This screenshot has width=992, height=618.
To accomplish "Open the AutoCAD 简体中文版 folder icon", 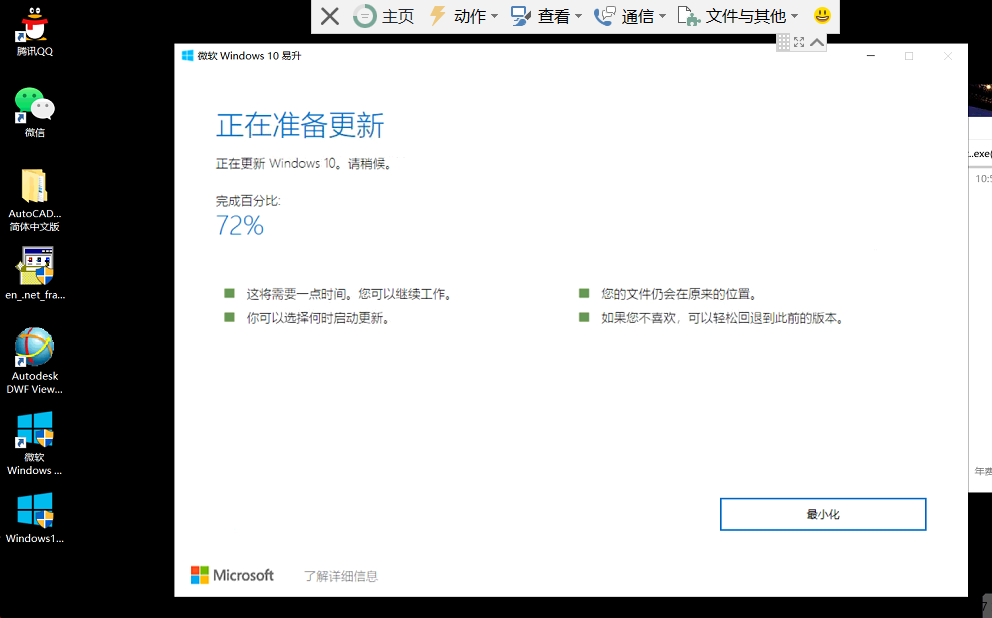I will coord(34,200).
